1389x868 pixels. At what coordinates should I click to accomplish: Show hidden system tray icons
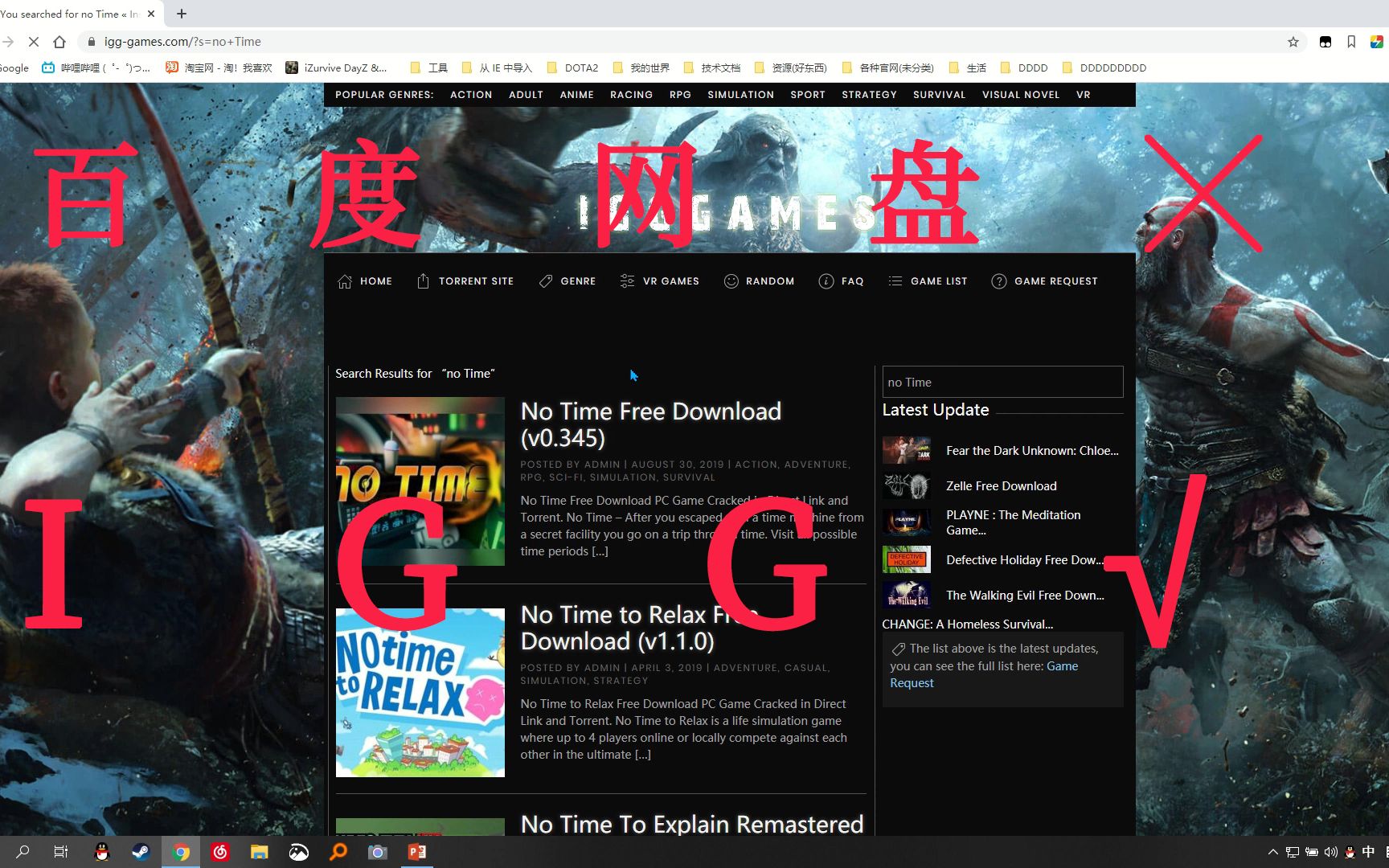click(x=1272, y=852)
